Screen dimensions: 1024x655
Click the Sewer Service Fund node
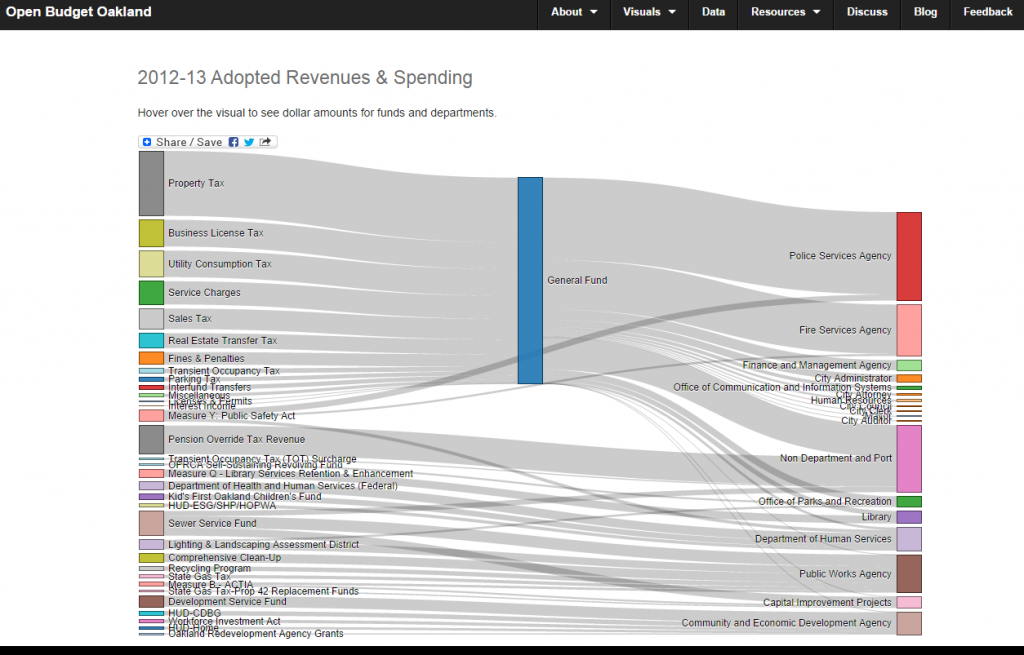(151, 523)
